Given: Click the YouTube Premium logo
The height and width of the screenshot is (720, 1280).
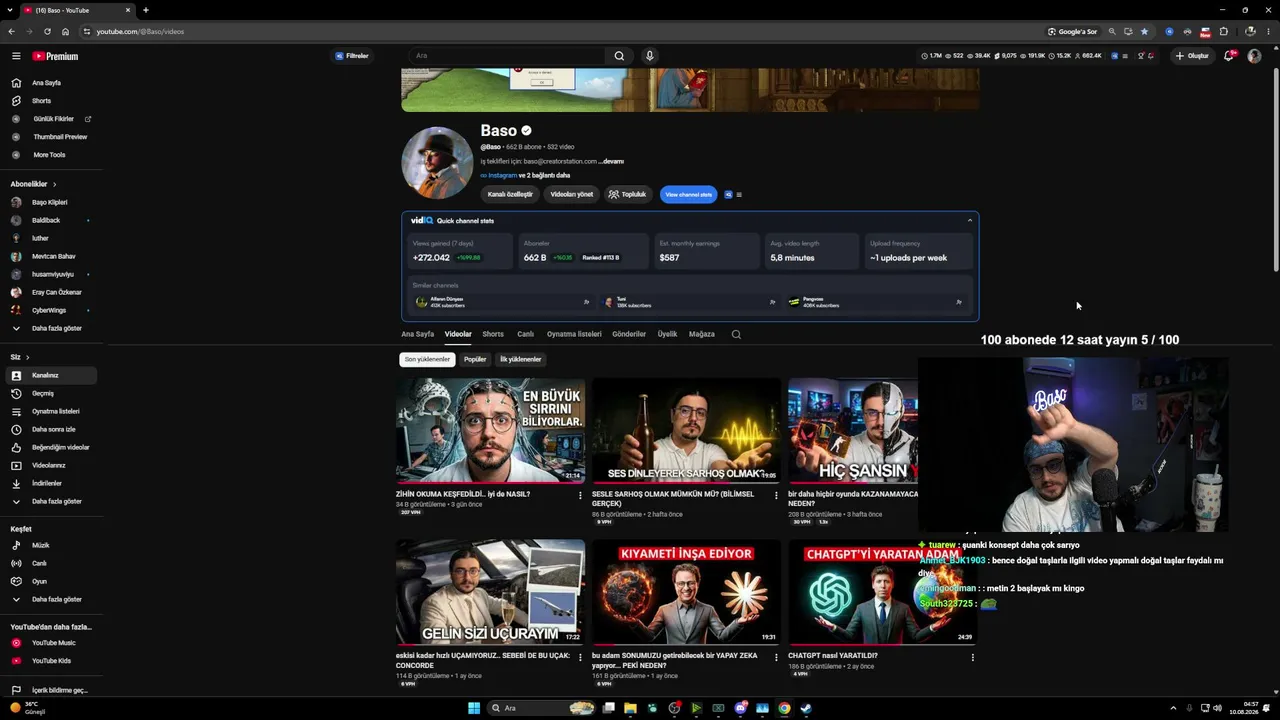Looking at the screenshot, I should [x=55, y=56].
